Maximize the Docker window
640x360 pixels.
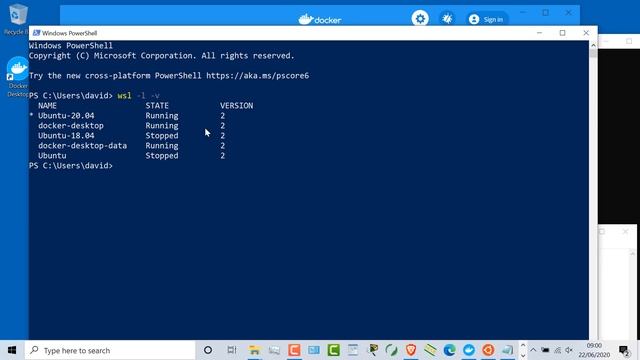(545, 13)
